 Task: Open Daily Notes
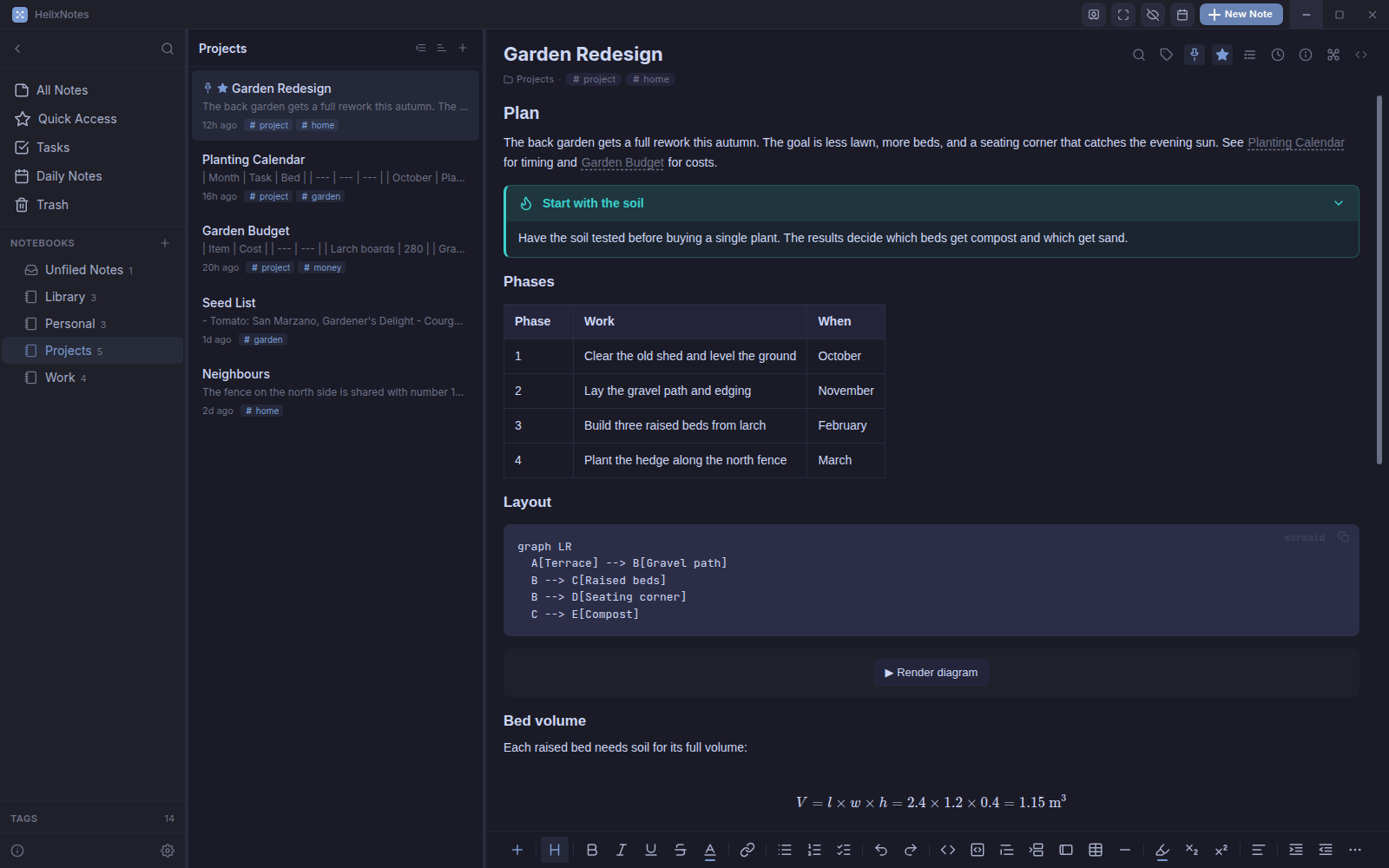coord(92,176)
